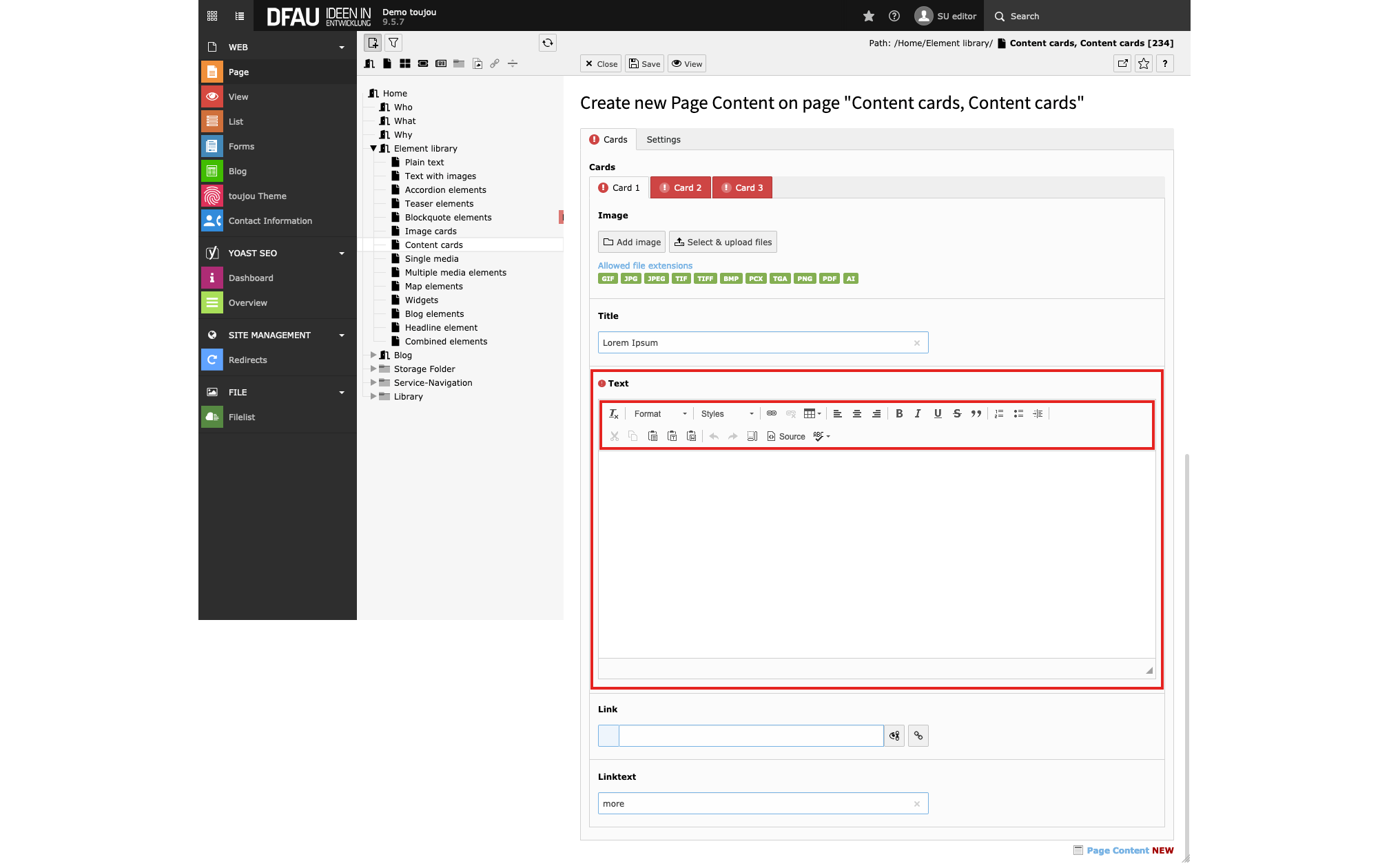Toggle bold formatting in Text editor
Viewport: 1389px width, 868px height.
pos(899,413)
